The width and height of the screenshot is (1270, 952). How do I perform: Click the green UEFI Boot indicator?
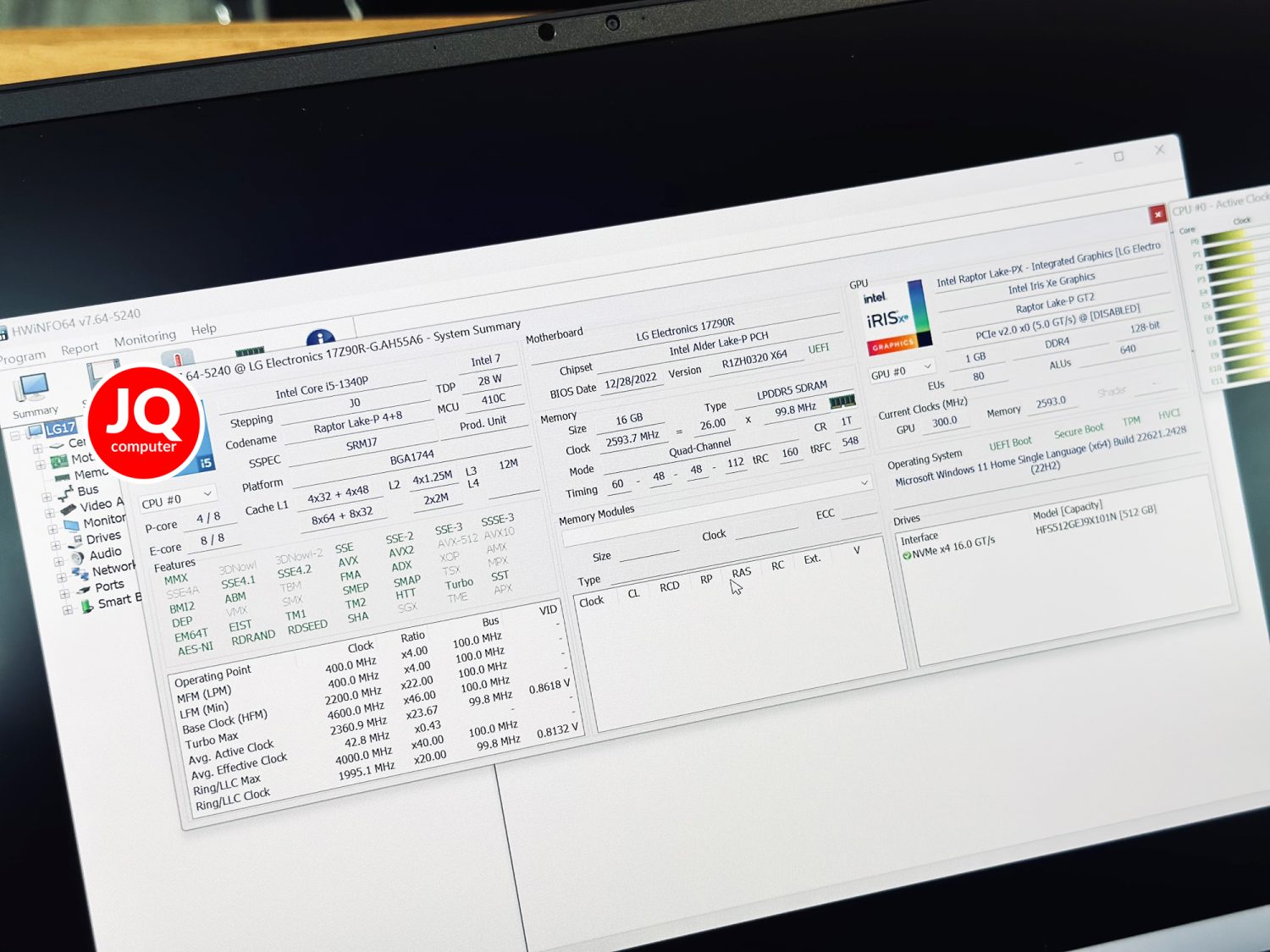pos(1009,443)
